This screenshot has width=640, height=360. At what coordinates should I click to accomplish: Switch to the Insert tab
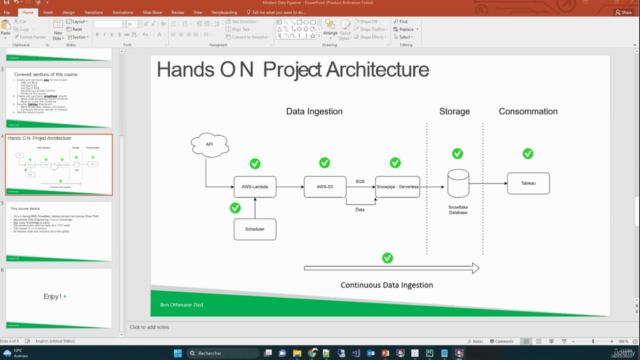[48, 13]
